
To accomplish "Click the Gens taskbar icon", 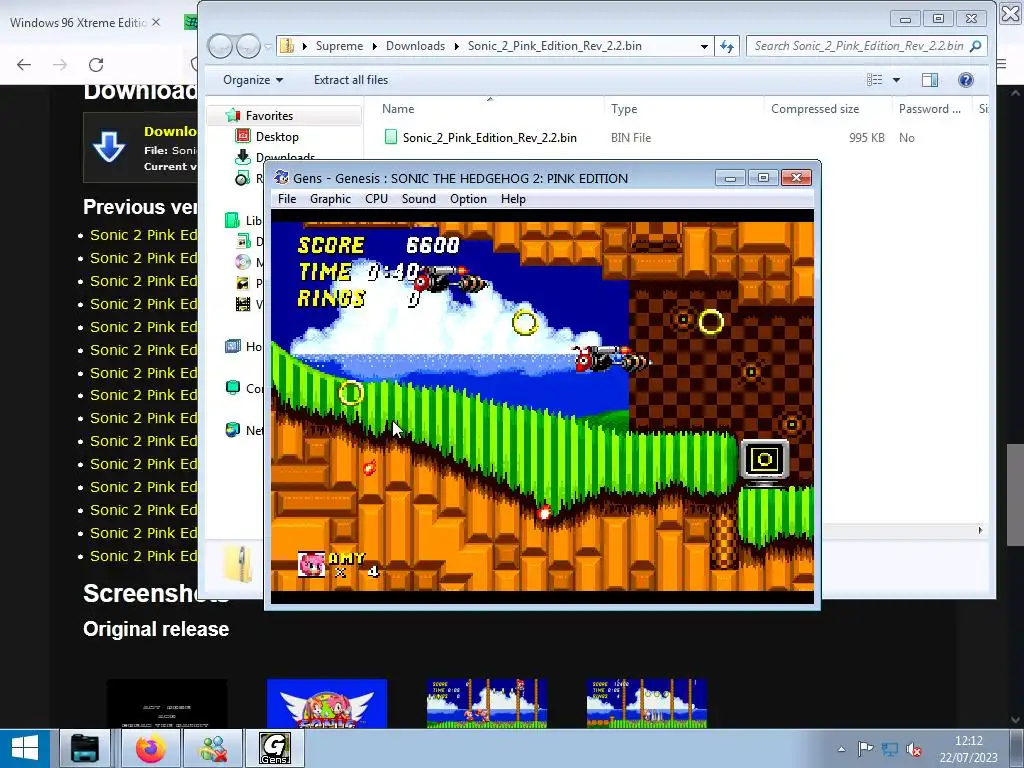I will click(274, 748).
